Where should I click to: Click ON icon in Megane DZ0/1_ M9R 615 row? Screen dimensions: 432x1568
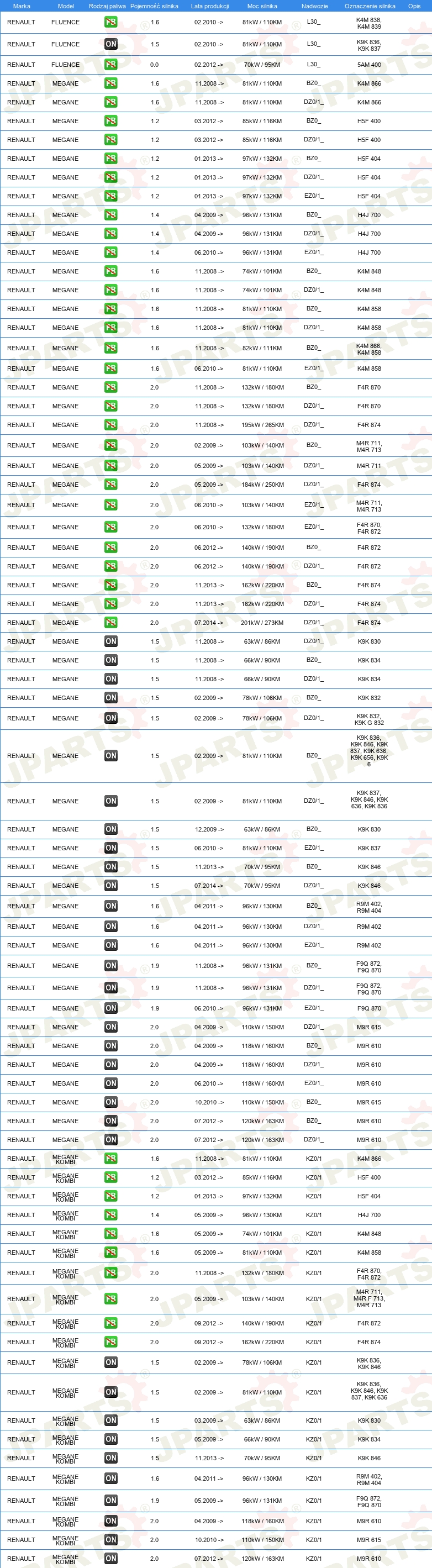tap(110, 1027)
